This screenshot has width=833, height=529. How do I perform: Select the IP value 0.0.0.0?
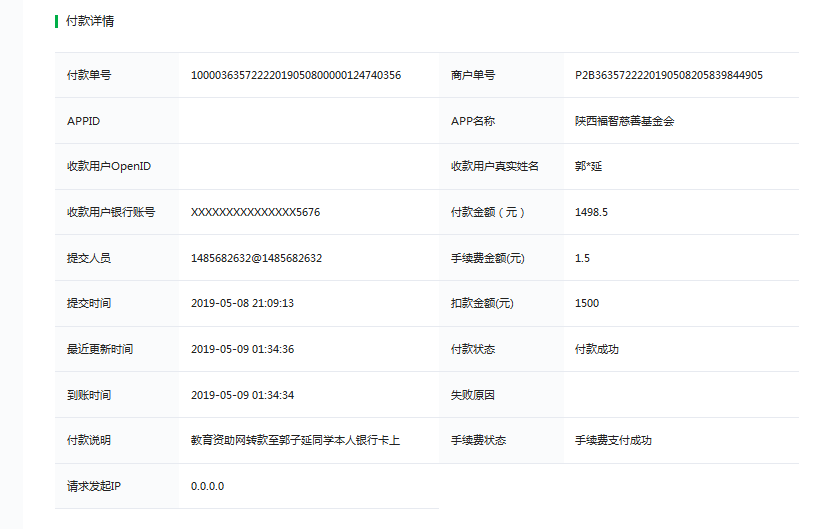(x=207, y=487)
